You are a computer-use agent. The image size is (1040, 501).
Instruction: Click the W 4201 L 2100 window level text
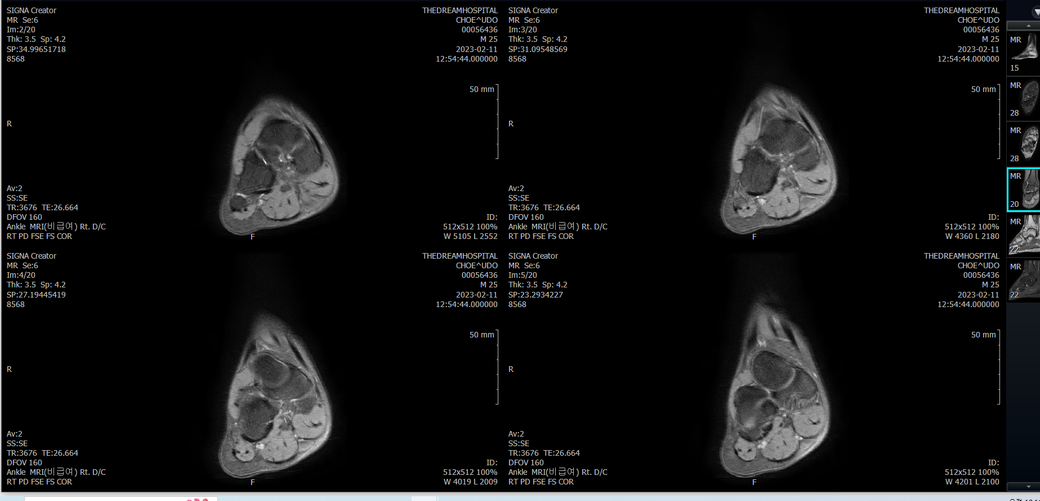[971, 482]
